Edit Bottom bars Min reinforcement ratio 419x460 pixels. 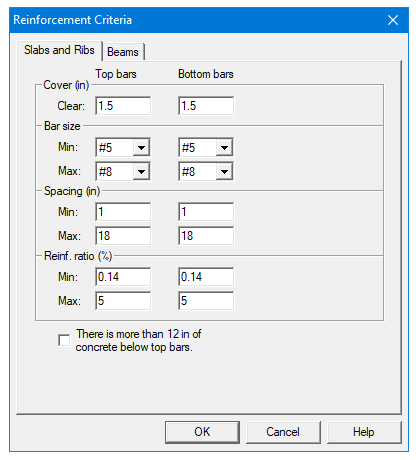click(206, 277)
